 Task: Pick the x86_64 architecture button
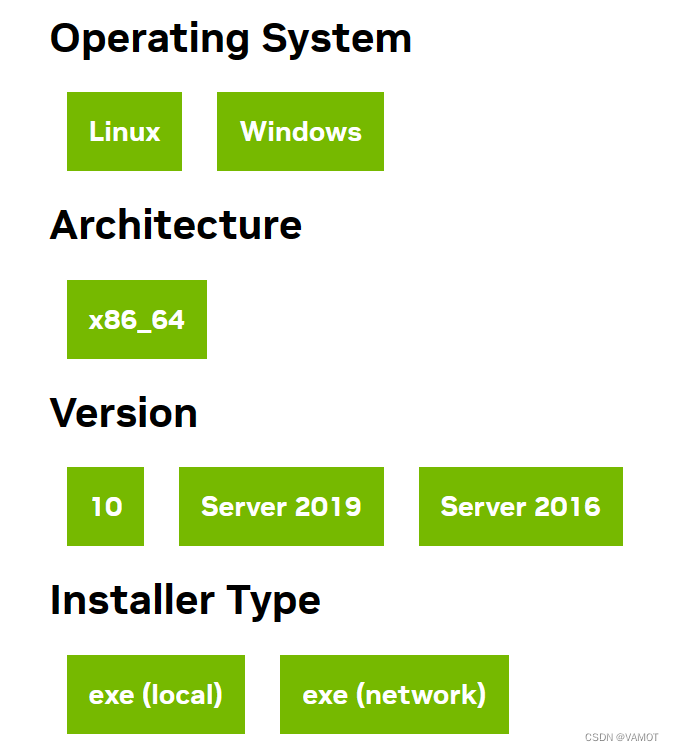[x=137, y=319]
